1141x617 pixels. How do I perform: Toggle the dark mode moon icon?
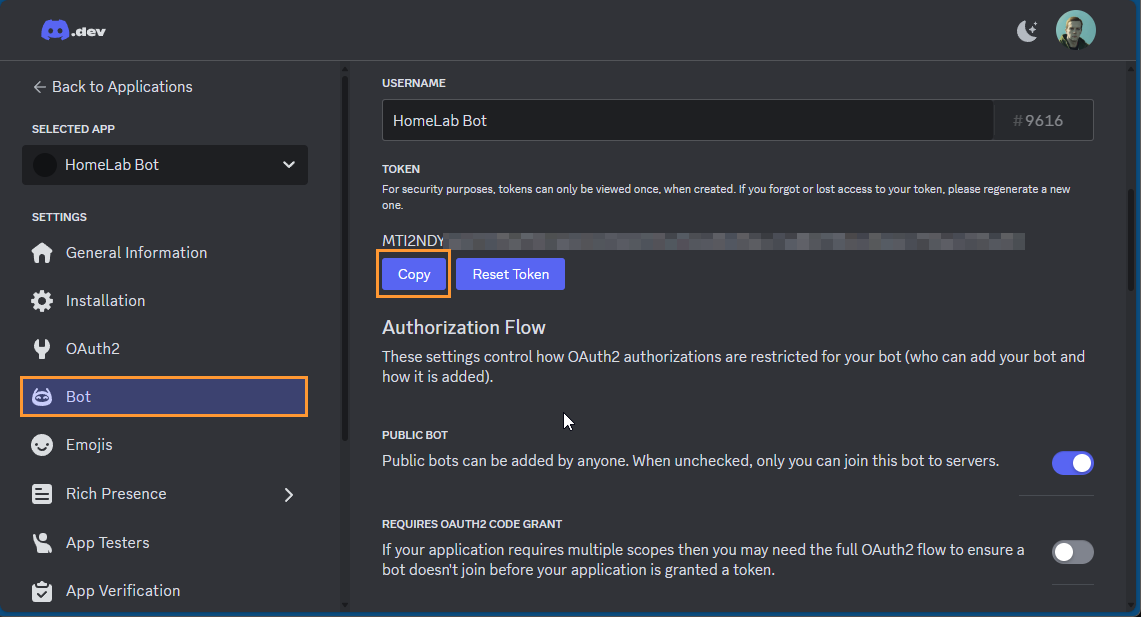point(1027,31)
